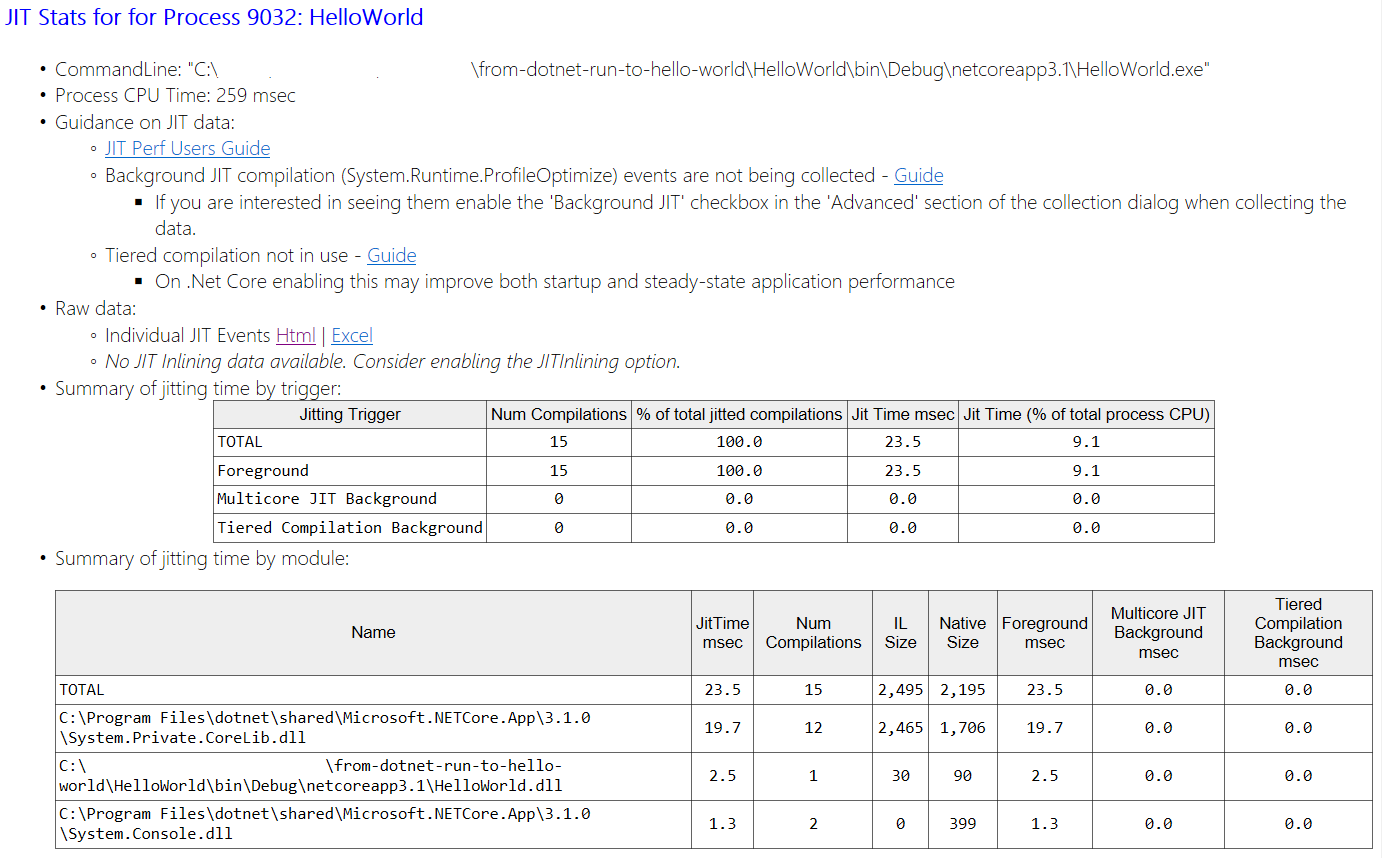Click TOTAL row label in trigger table

coord(240,441)
